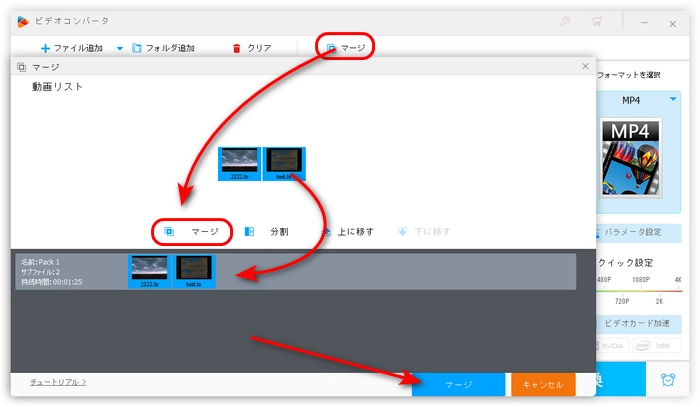
Task: Select the 2222.ts thumbnail in the Pack 1 row
Action: [149, 271]
